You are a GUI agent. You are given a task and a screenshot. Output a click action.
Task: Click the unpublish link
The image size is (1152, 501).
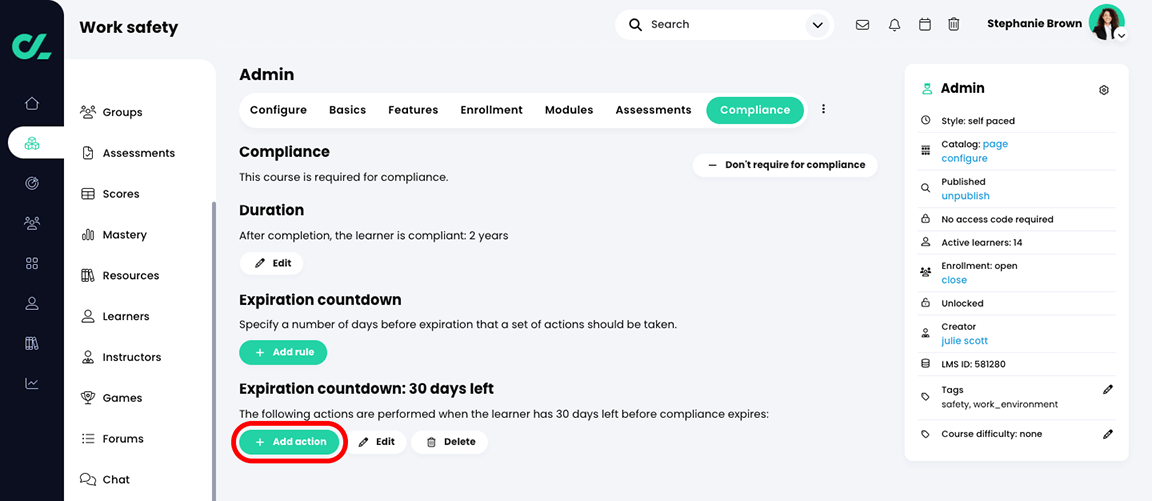click(x=965, y=196)
